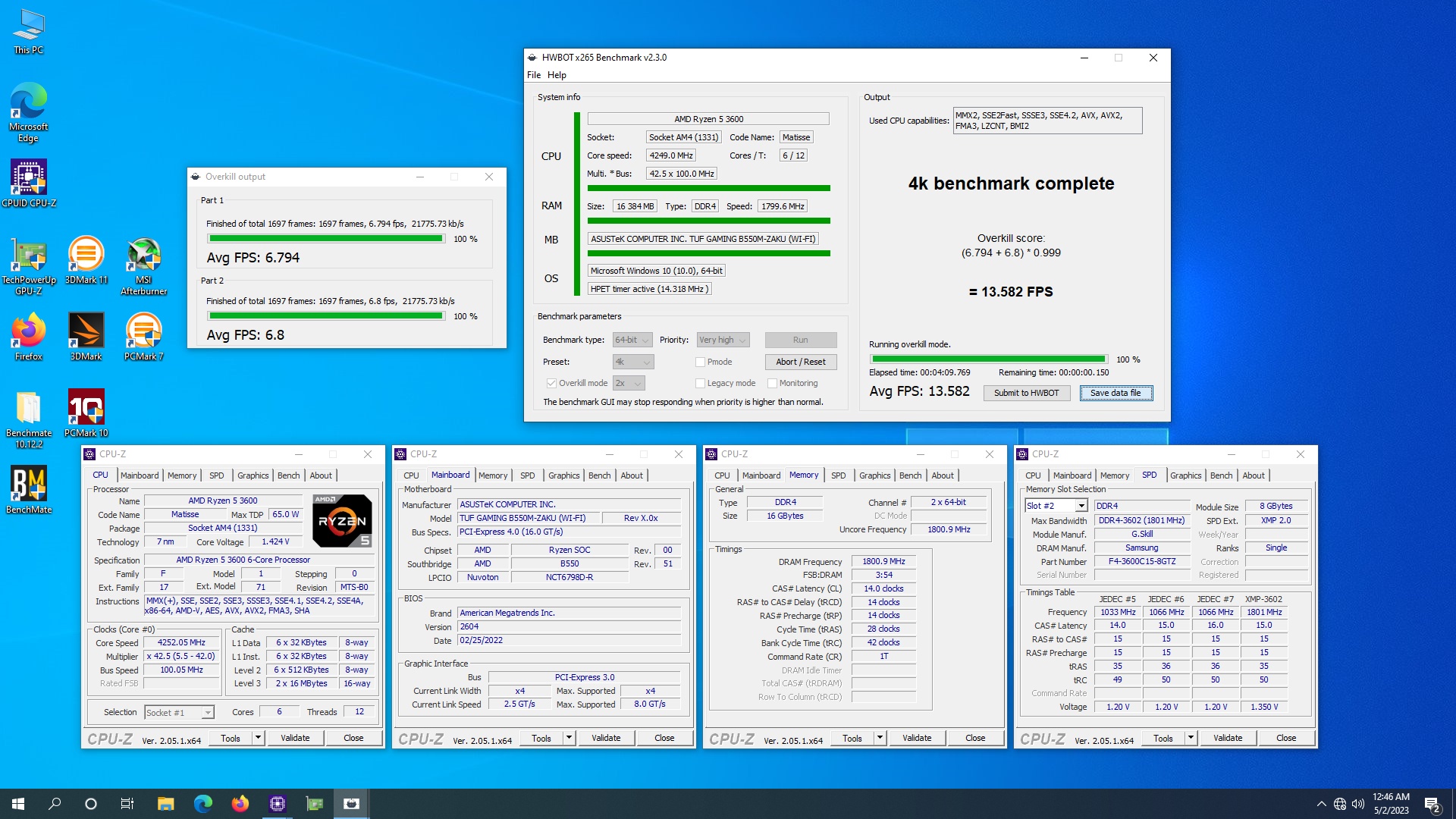Open the Preset 4k dropdown
This screenshot has height=819, width=1456.
click(x=633, y=362)
